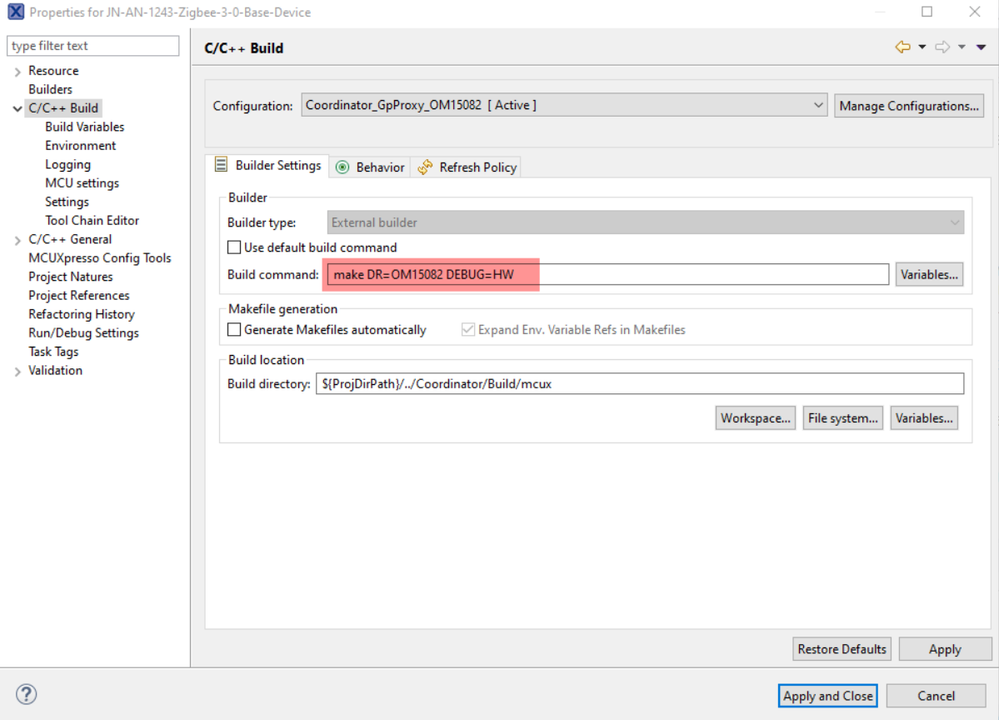The height and width of the screenshot is (720, 999).
Task: Collapse the C/C++ Build tree node
Action: 17,108
